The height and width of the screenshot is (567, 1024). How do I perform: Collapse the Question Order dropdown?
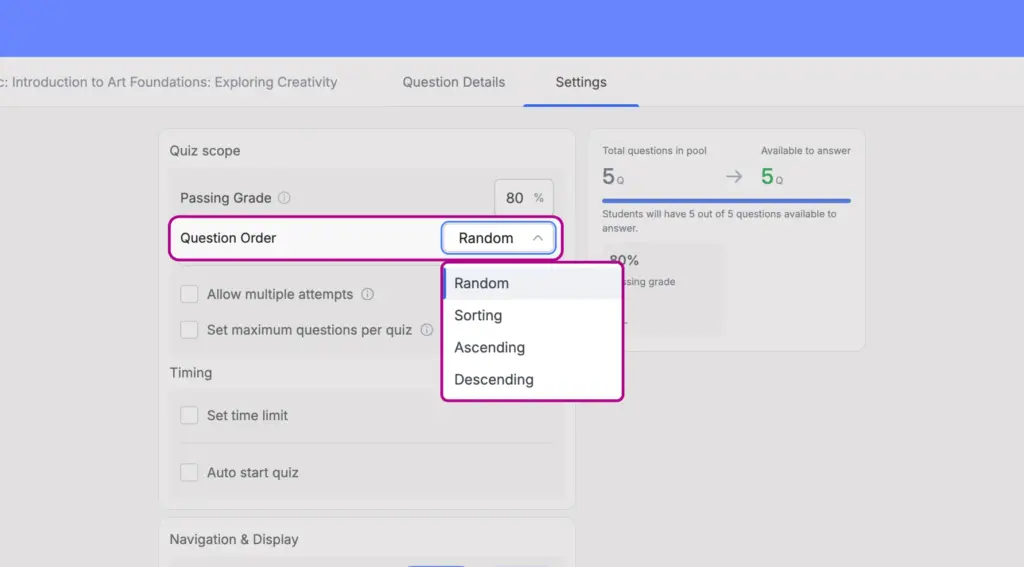click(x=498, y=238)
